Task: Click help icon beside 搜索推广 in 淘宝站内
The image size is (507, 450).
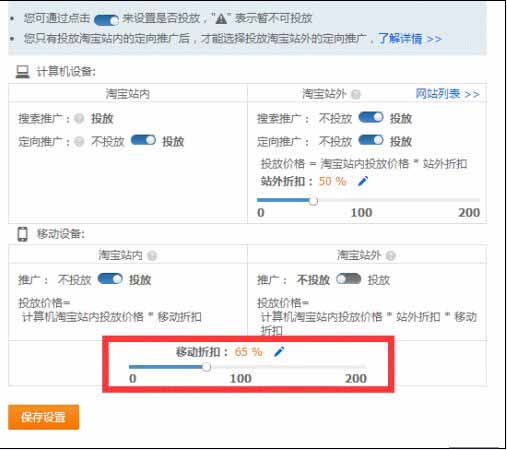Action: coord(79,118)
